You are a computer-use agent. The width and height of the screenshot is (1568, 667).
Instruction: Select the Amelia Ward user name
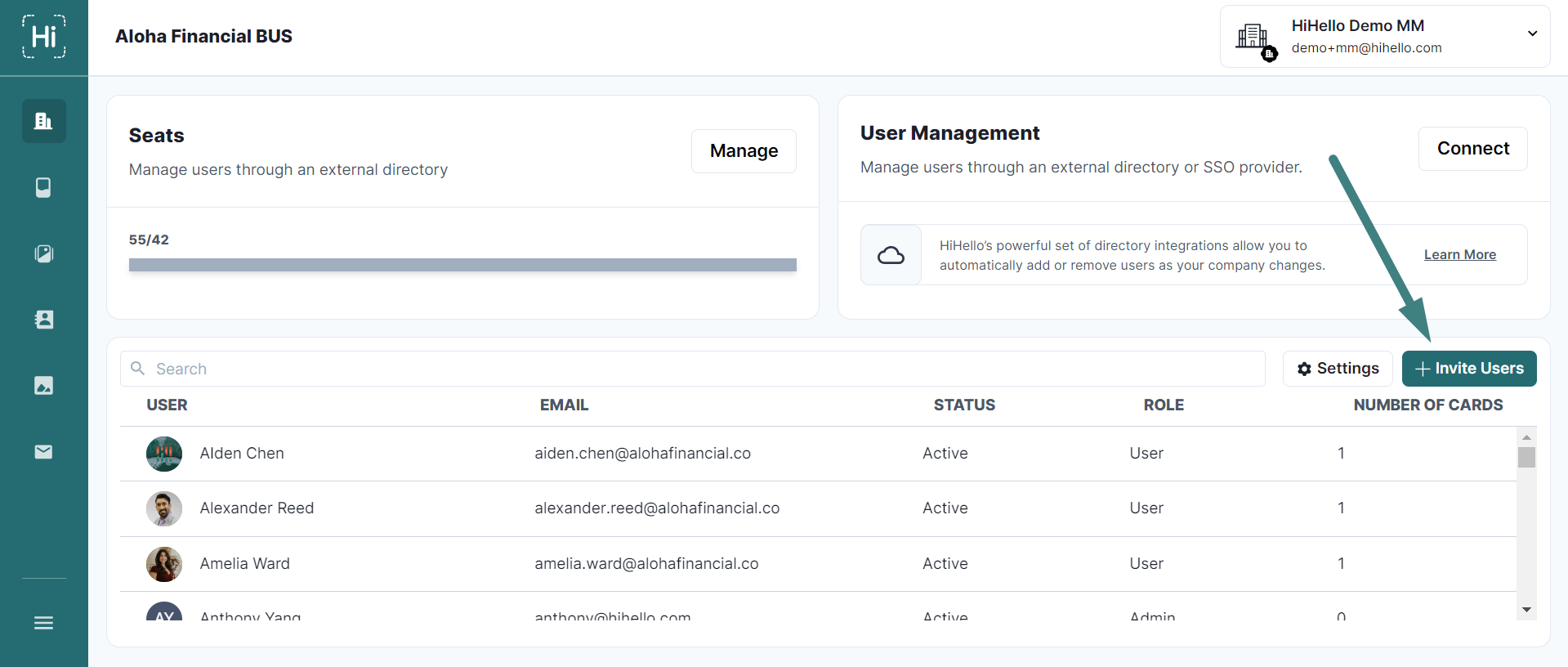click(244, 563)
